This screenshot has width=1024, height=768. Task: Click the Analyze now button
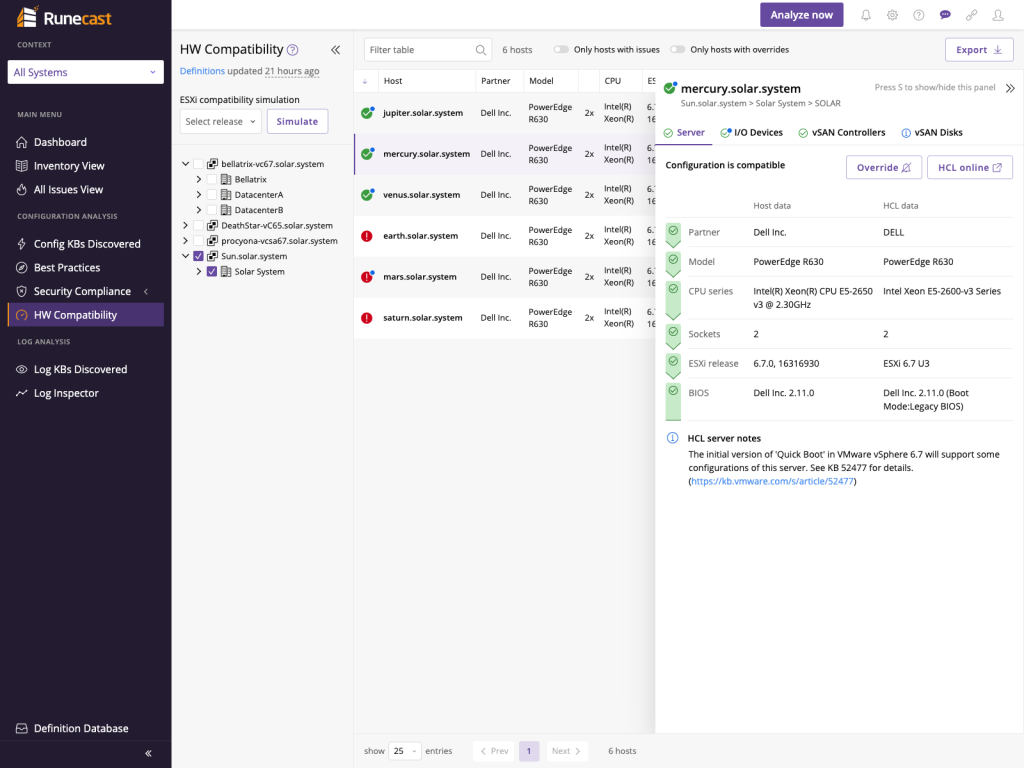point(801,15)
